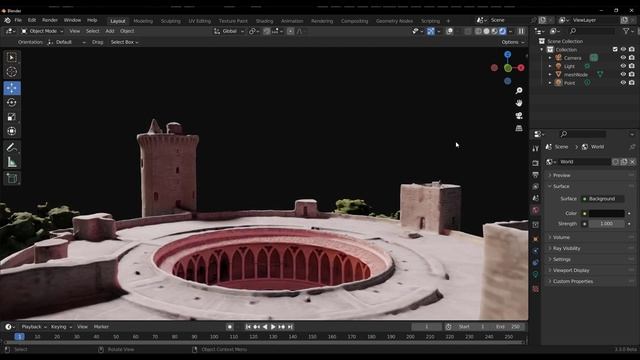Click the pan view hand icon
Image resolution: width=640 pixels, height=360 pixels.
click(519, 103)
